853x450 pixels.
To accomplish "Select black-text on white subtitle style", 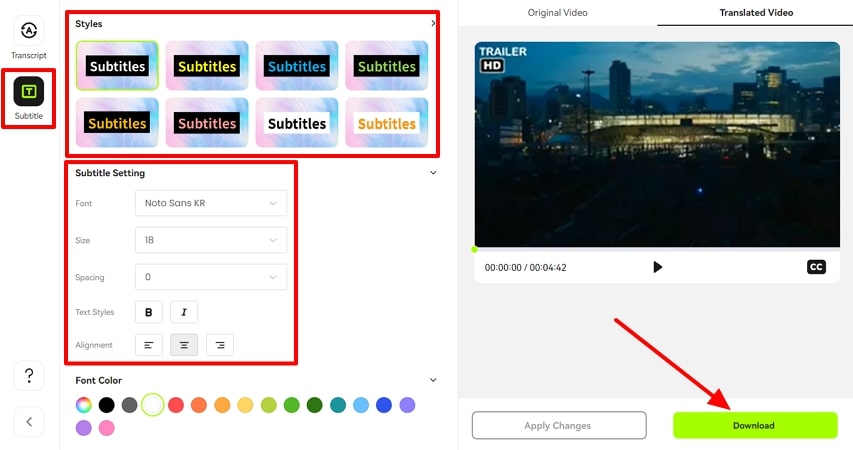I will coord(297,123).
